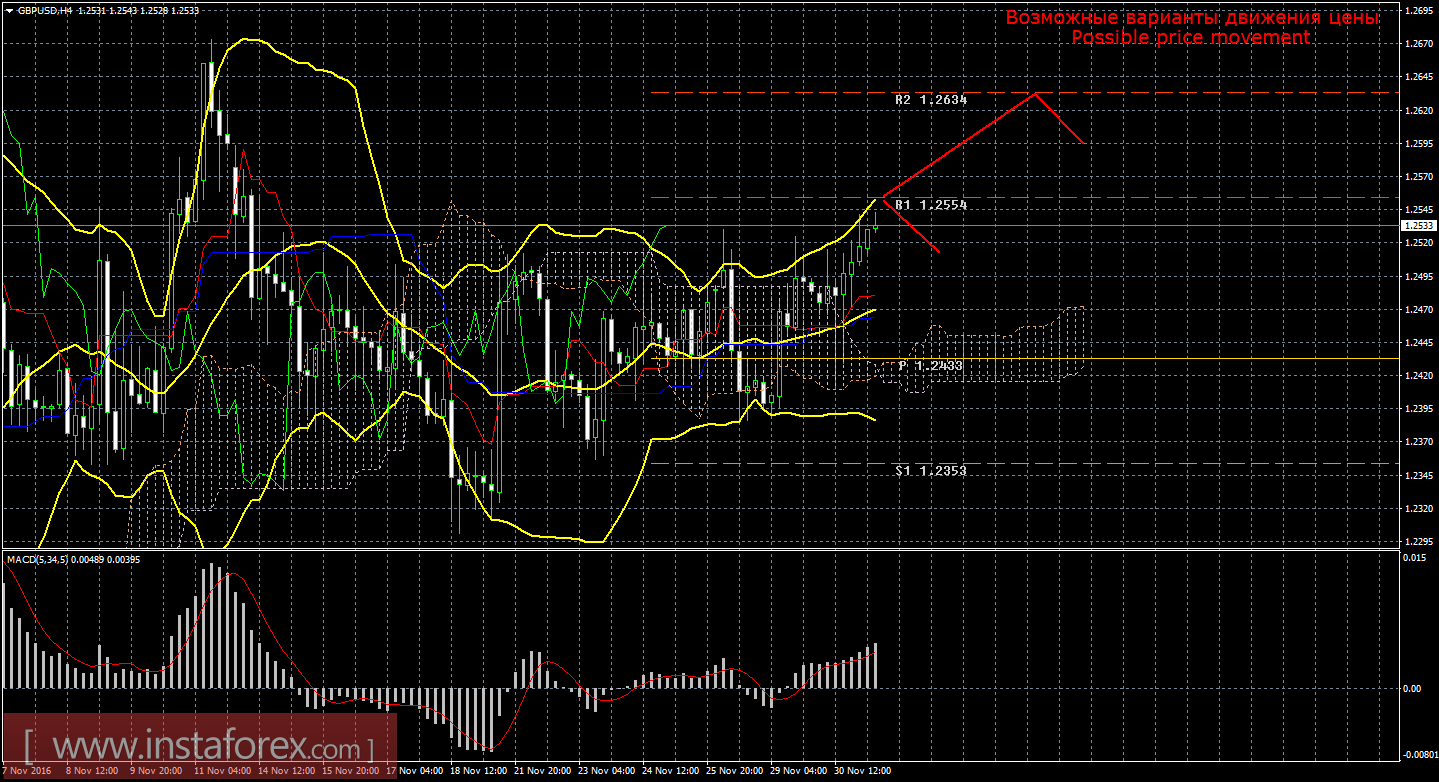Click the Russian 'Возможные варианты движения цены' heading
This screenshot has height=782, width=1439.
point(1192,17)
